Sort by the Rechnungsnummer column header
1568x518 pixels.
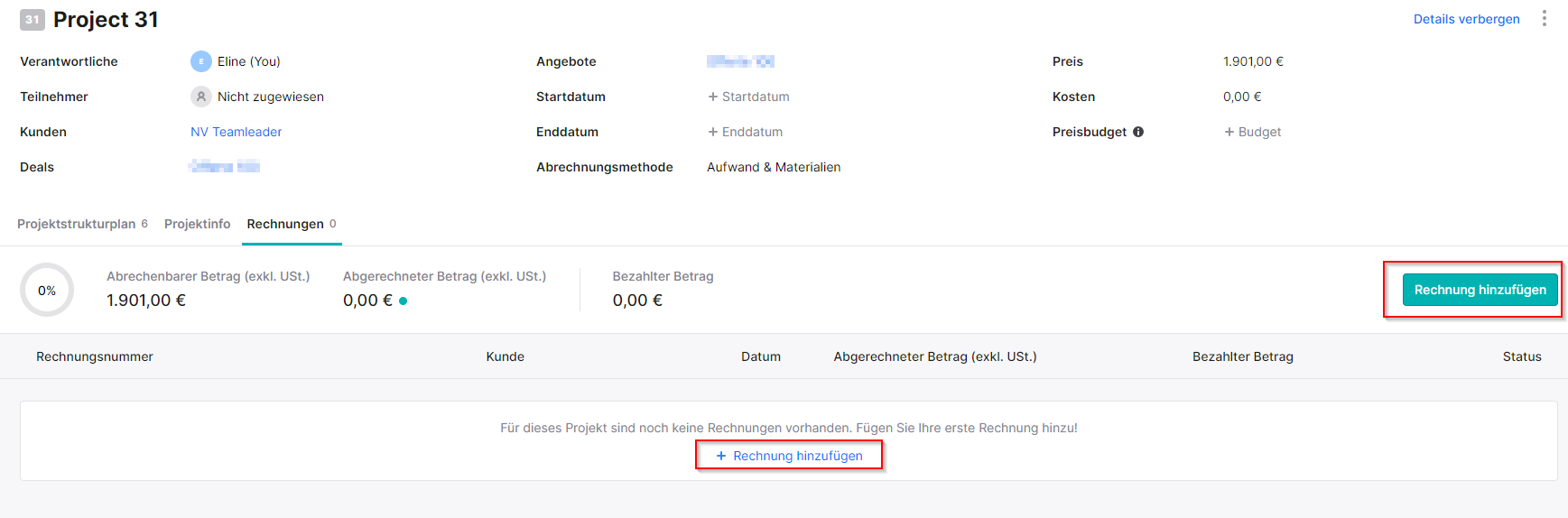95,356
